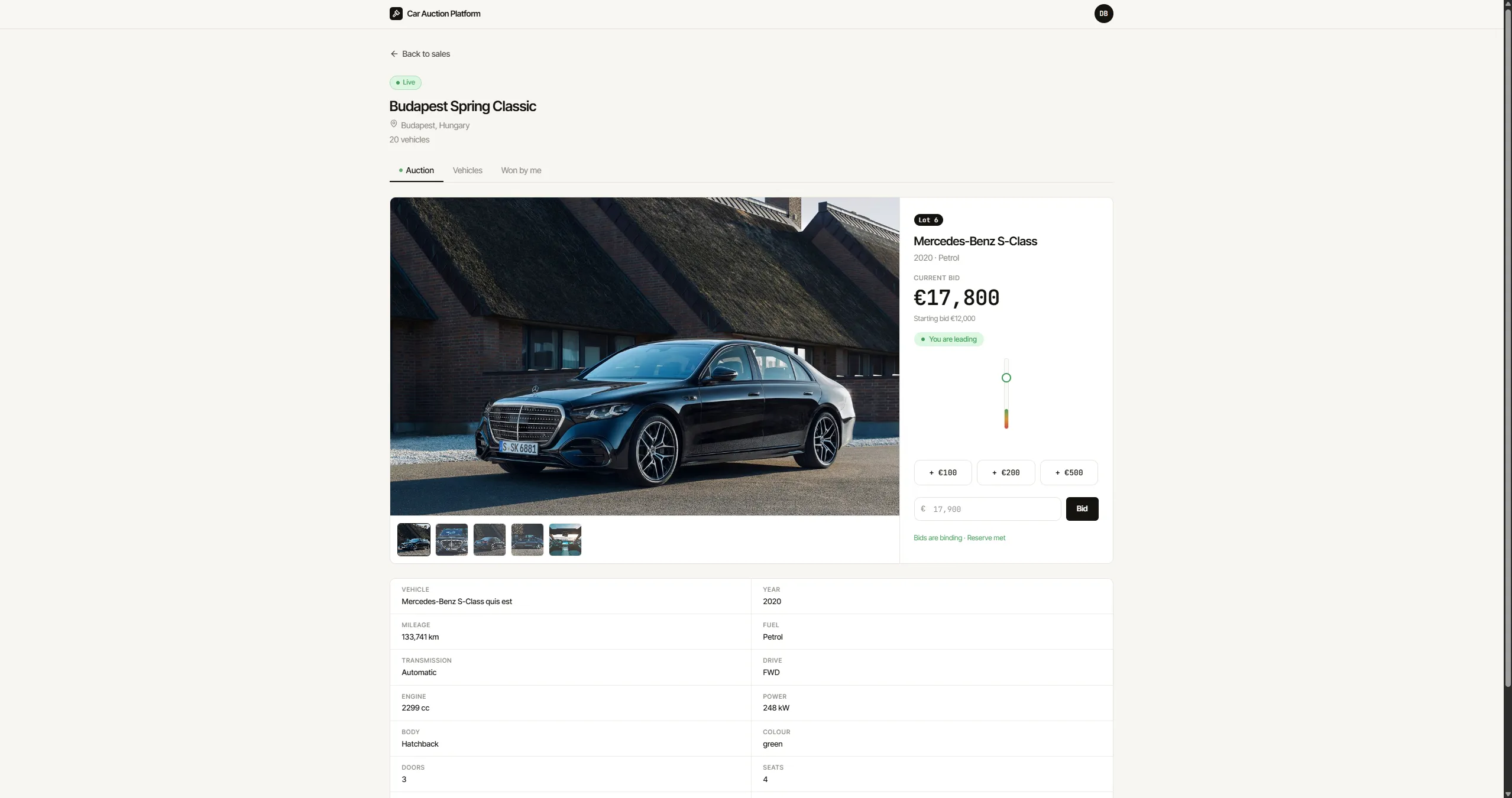Click the green-to-red section of the bid meter
The image size is (1512, 798).
[1006, 419]
